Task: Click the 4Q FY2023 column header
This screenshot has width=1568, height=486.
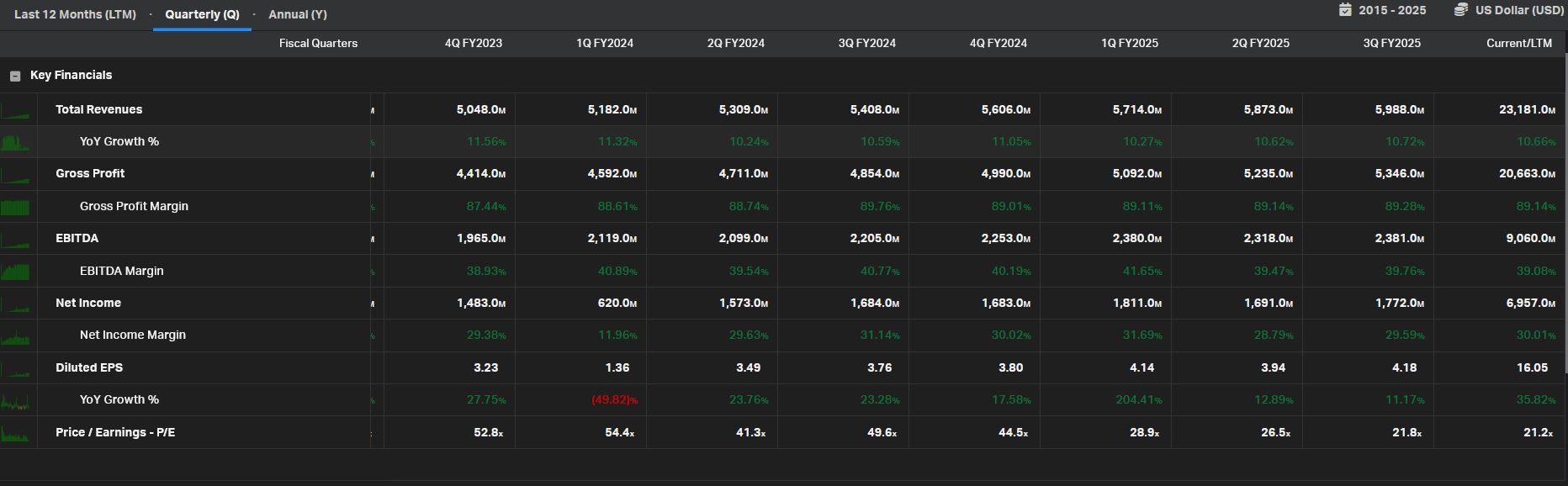Action: point(474,43)
